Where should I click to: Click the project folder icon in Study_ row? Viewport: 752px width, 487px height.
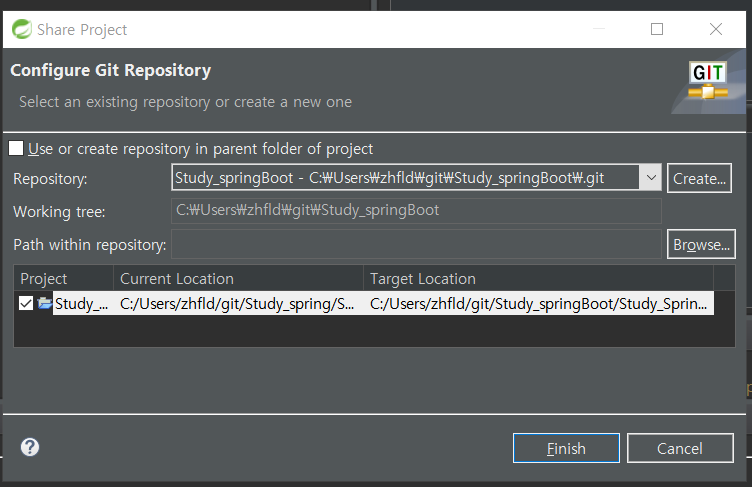pos(45,303)
